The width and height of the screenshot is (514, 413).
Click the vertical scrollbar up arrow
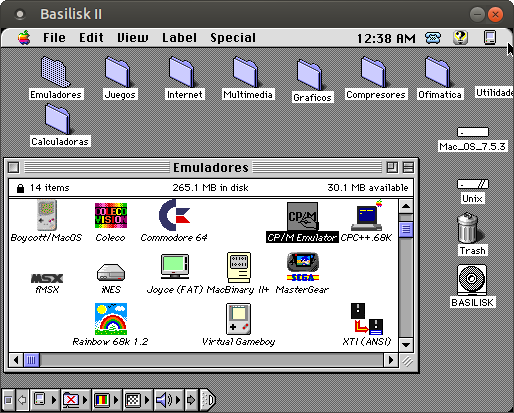tap(406, 206)
